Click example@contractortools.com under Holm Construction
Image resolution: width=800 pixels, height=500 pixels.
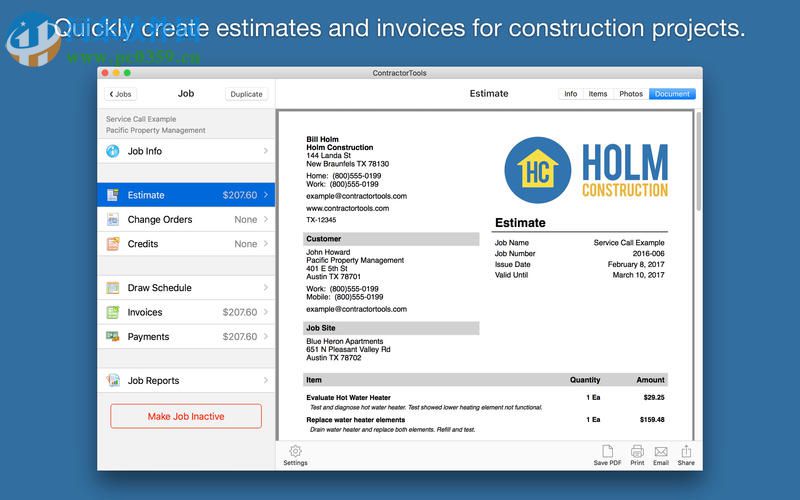[x=357, y=196]
